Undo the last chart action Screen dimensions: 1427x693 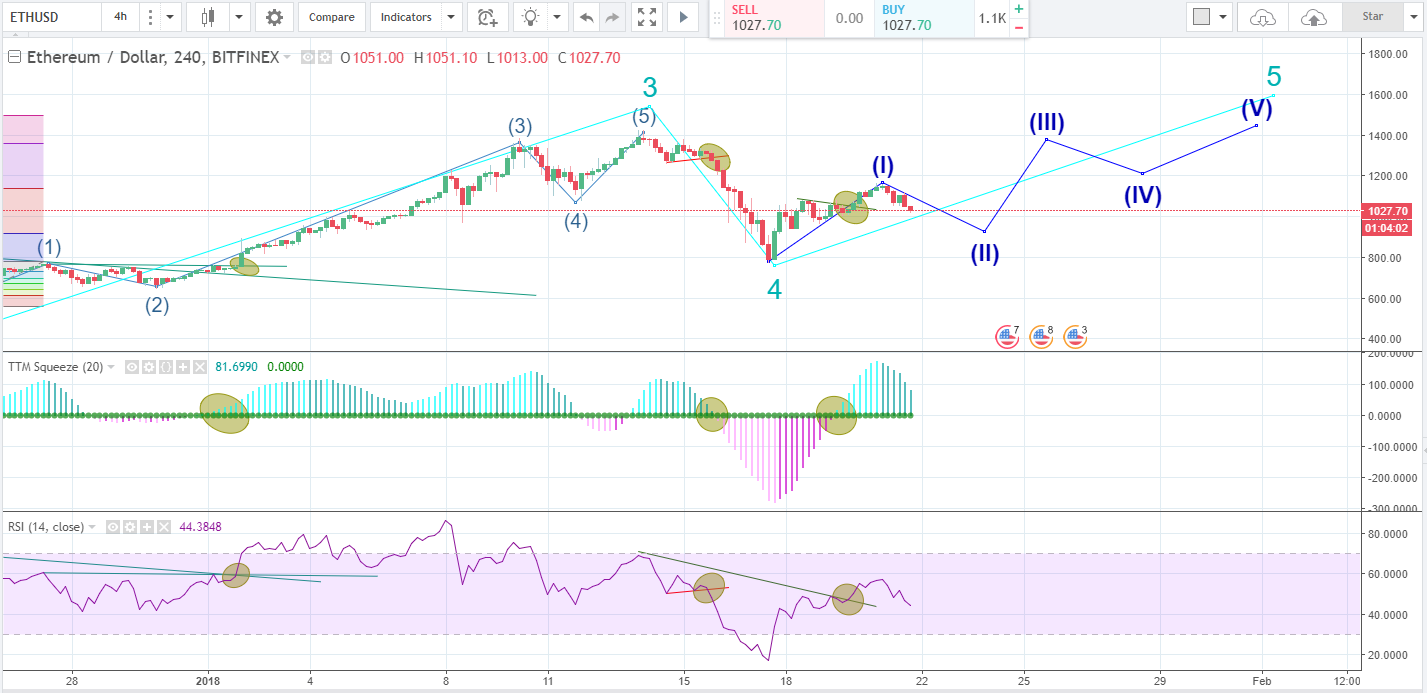587,17
